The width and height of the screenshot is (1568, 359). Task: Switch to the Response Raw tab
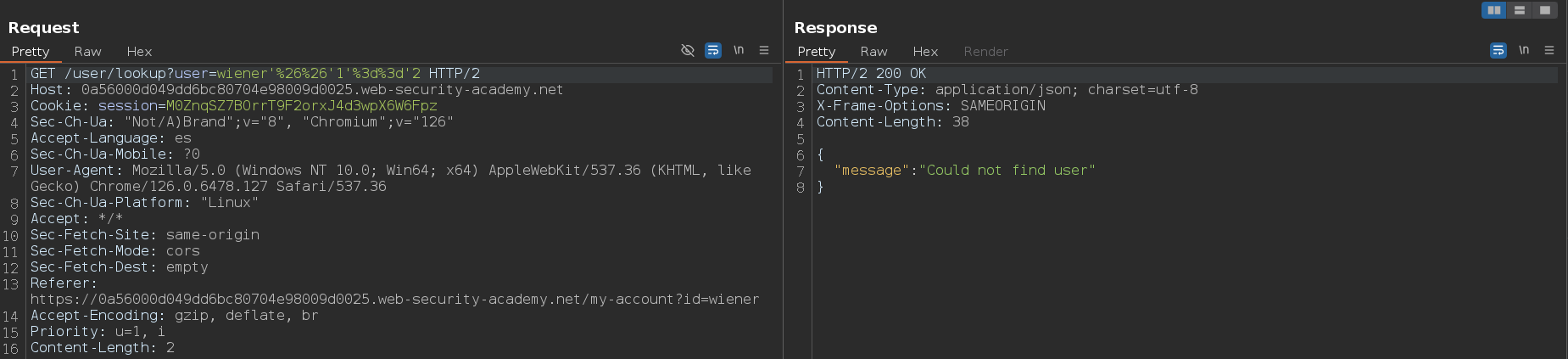point(873,52)
